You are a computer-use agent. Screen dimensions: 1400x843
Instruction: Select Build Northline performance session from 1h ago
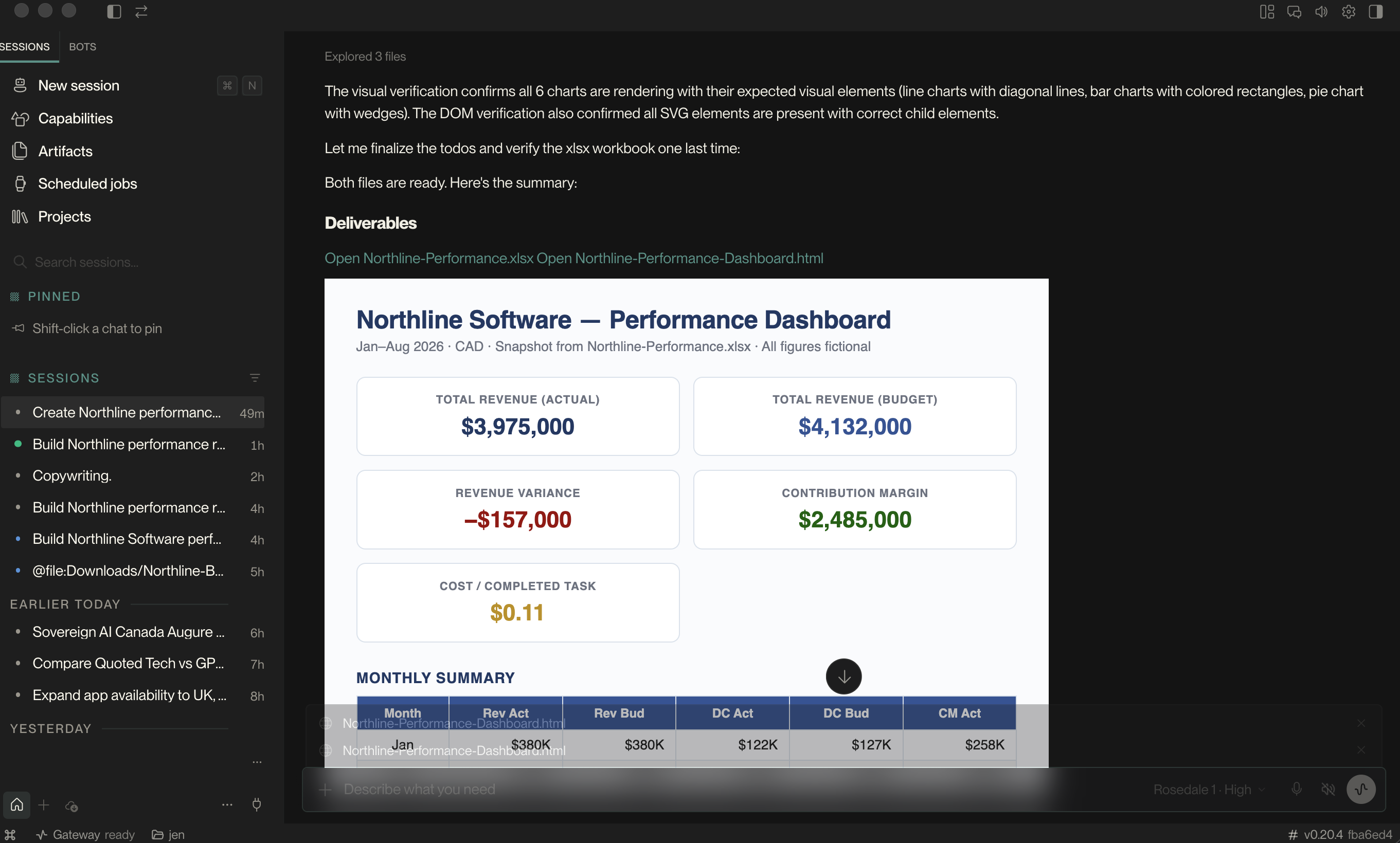point(133,444)
